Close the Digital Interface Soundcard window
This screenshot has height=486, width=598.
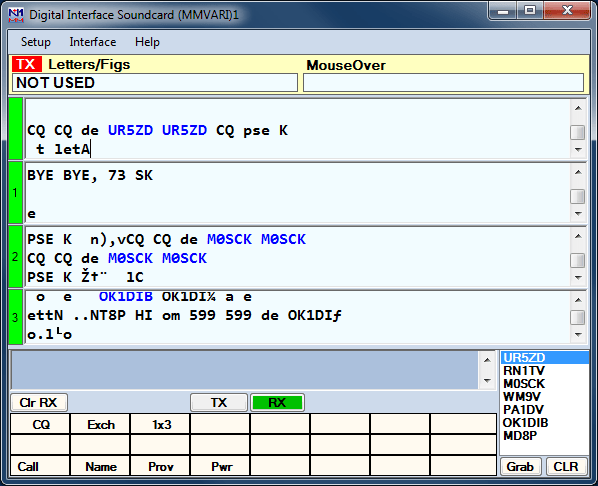pyautogui.click(x=567, y=10)
